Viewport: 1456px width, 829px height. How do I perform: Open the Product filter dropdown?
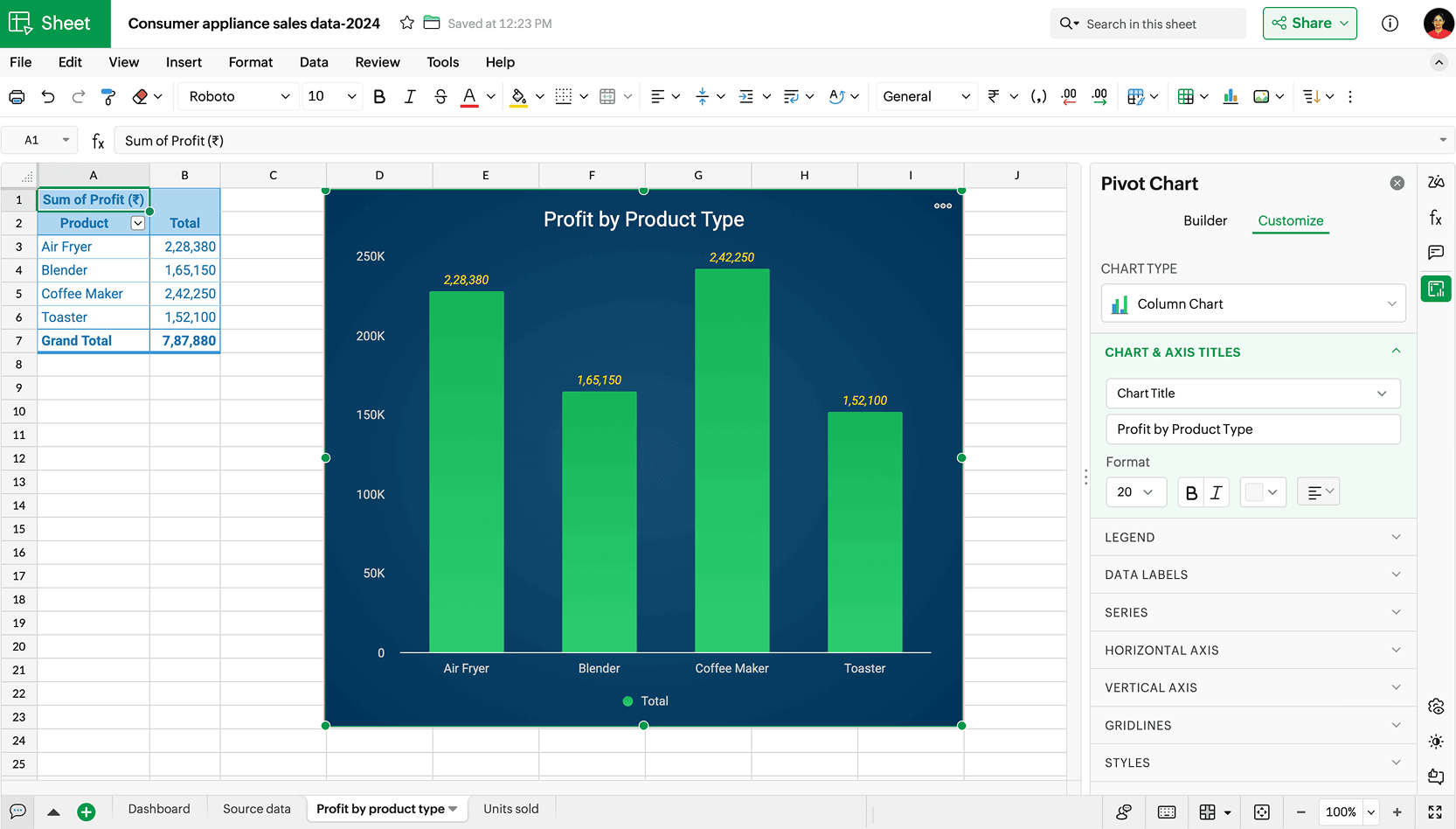pos(137,224)
